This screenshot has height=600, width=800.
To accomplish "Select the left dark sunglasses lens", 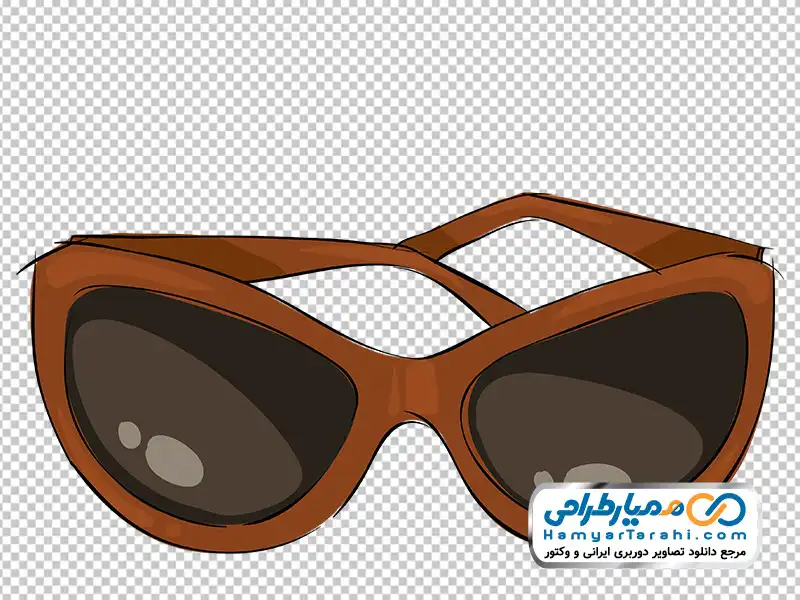I will (200, 390).
